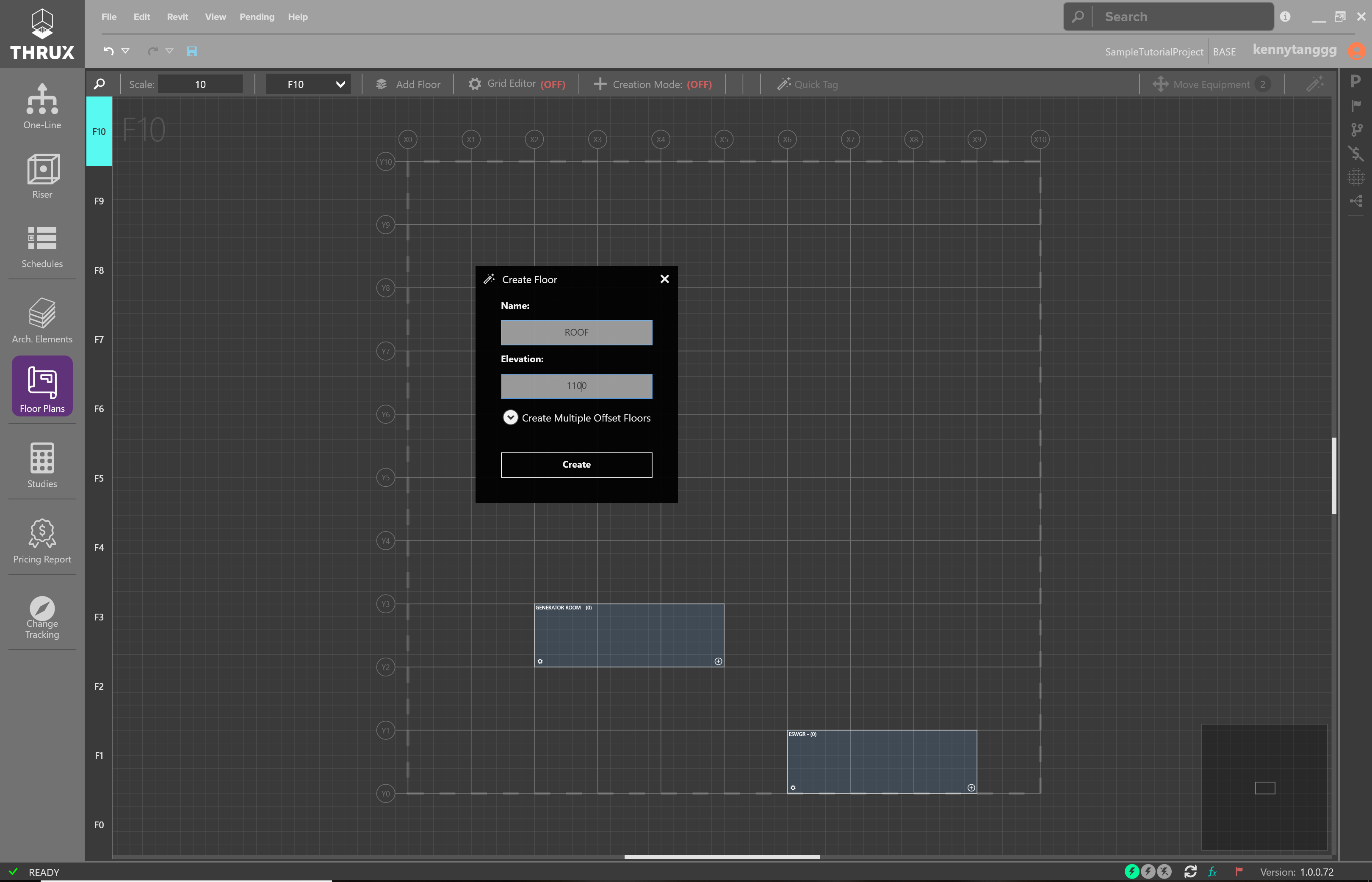1372x882 pixels.
Task: Click the horizontal scrollbar thumb
Action: [722, 857]
